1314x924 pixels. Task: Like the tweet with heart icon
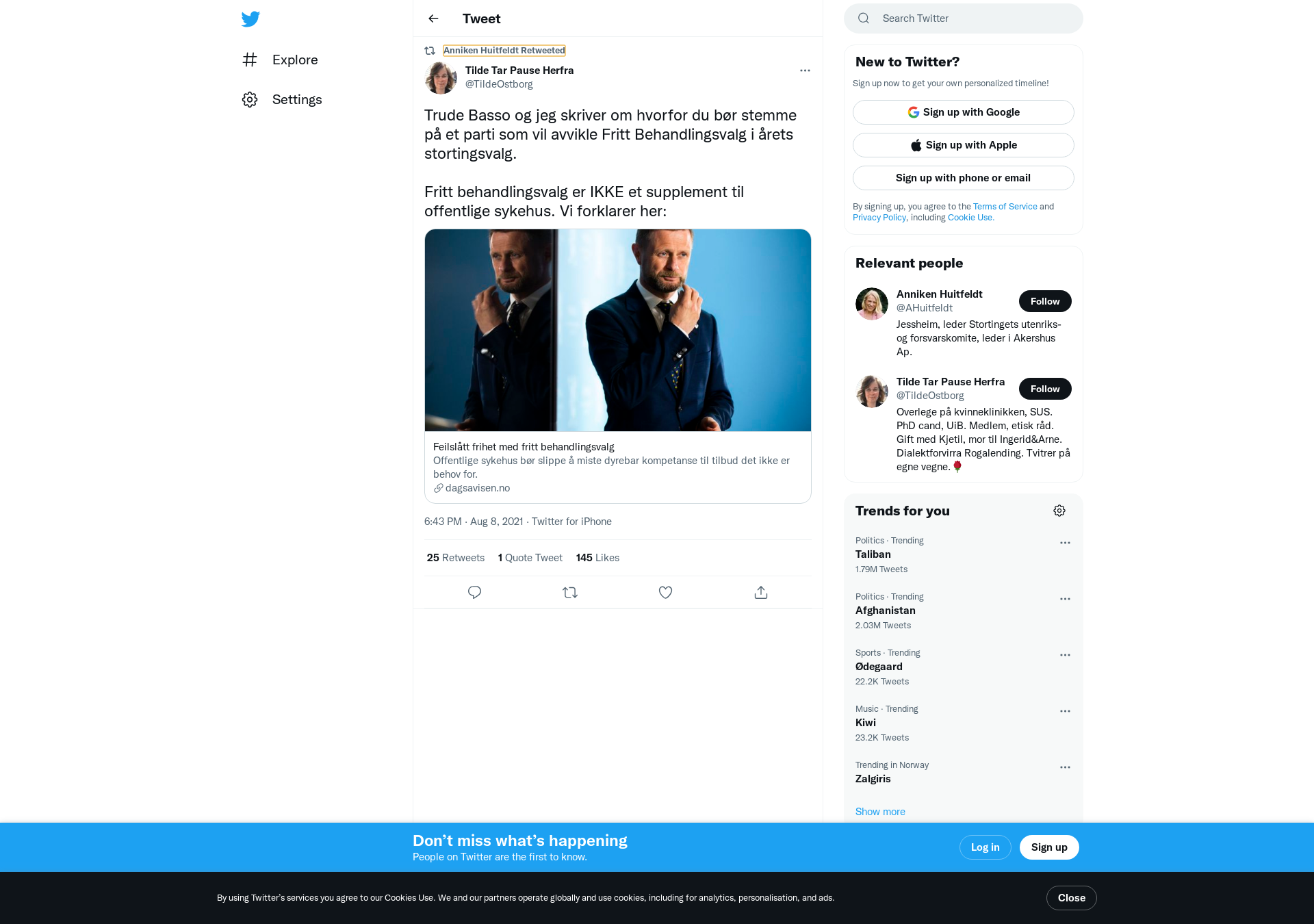tap(665, 592)
